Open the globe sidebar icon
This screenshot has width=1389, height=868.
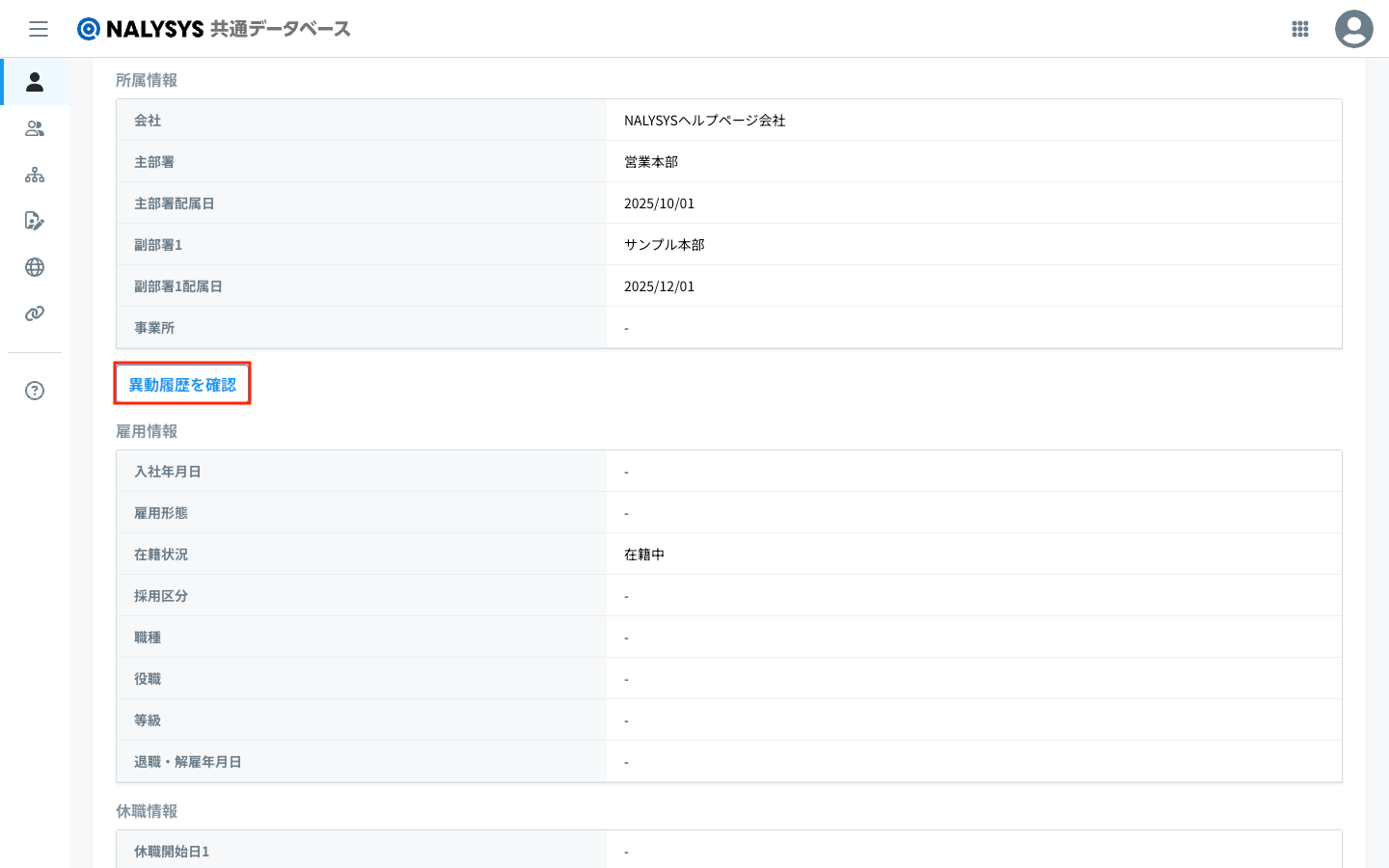35,267
